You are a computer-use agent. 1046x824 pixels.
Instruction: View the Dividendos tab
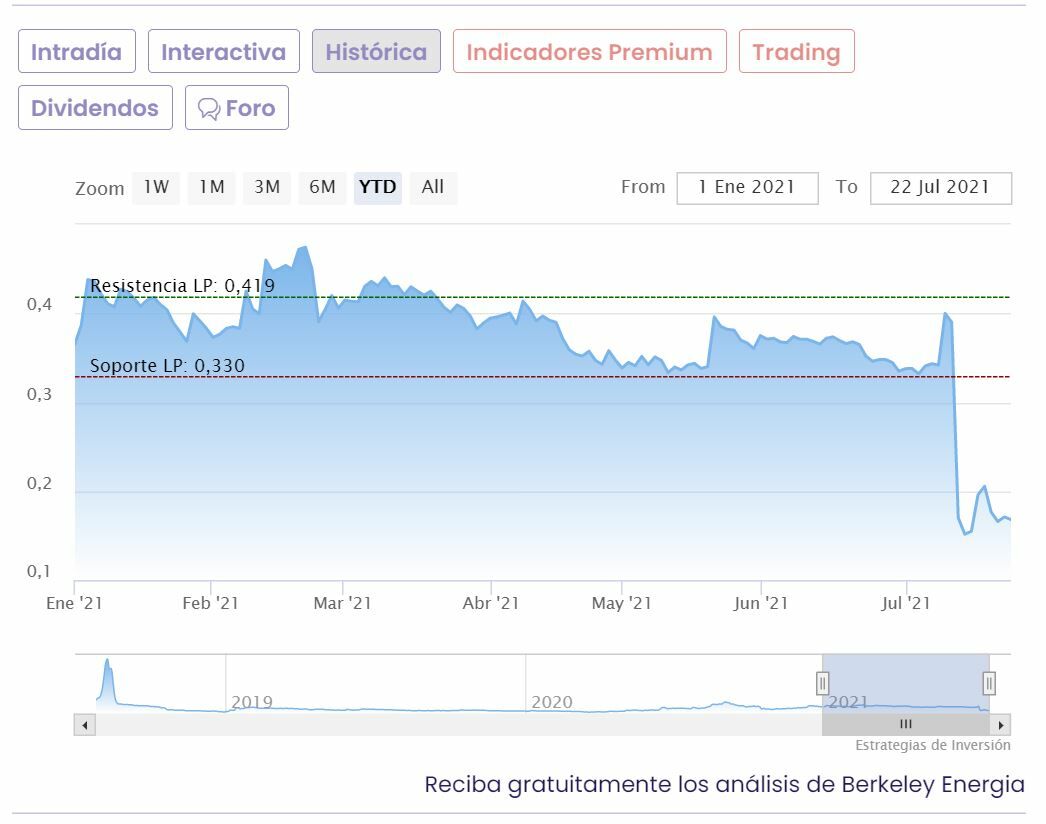tap(95, 108)
